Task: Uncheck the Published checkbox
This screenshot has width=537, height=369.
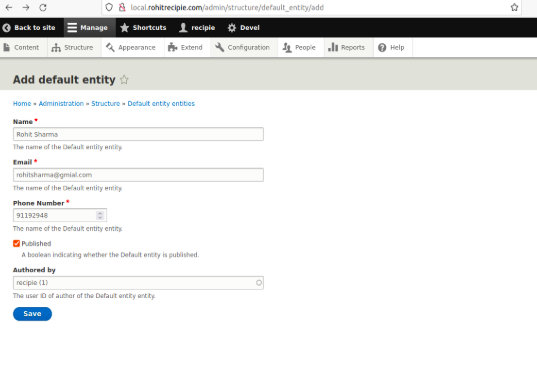Action: [16, 244]
